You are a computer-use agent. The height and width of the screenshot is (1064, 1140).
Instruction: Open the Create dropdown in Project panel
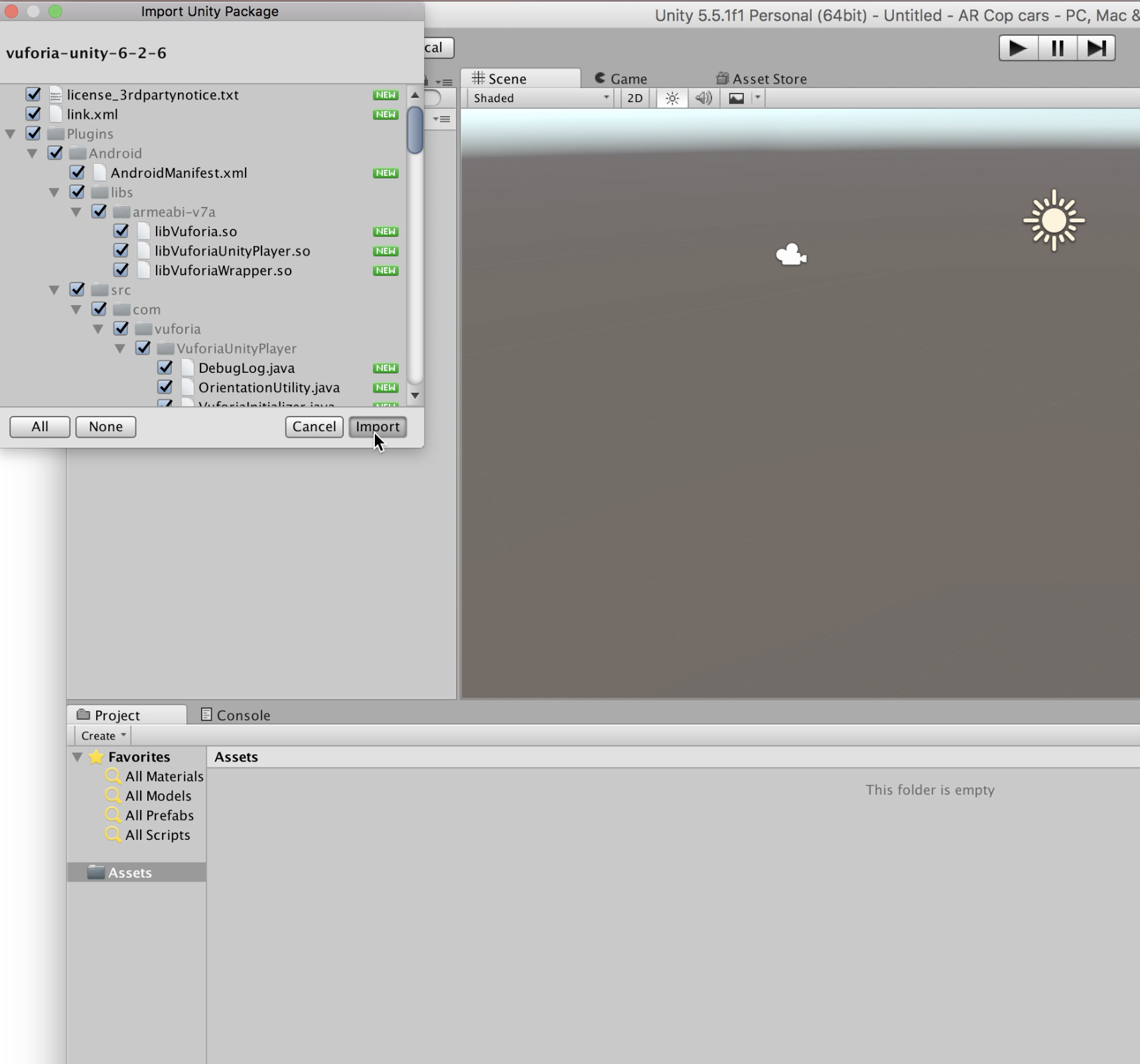tap(103, 736)
